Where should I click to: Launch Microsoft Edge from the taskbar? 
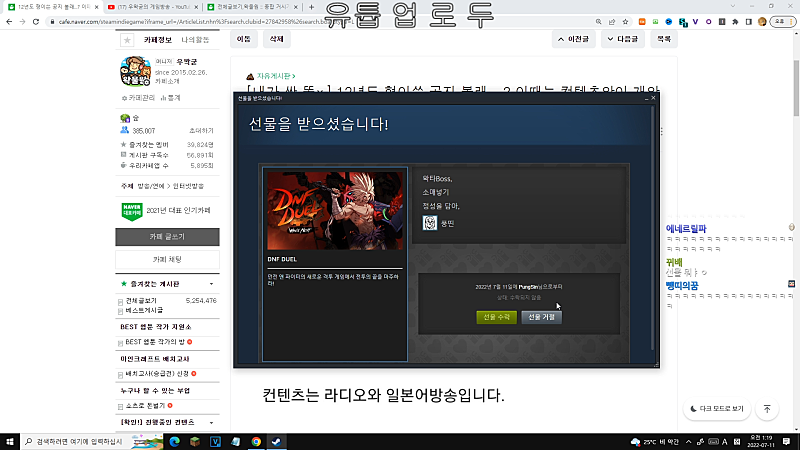click(174, 442)
